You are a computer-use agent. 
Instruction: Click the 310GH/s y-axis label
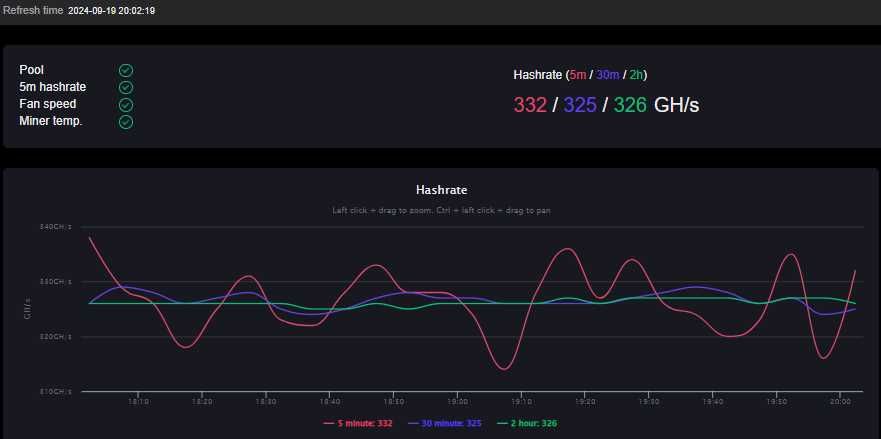click(x=55, y=391)
